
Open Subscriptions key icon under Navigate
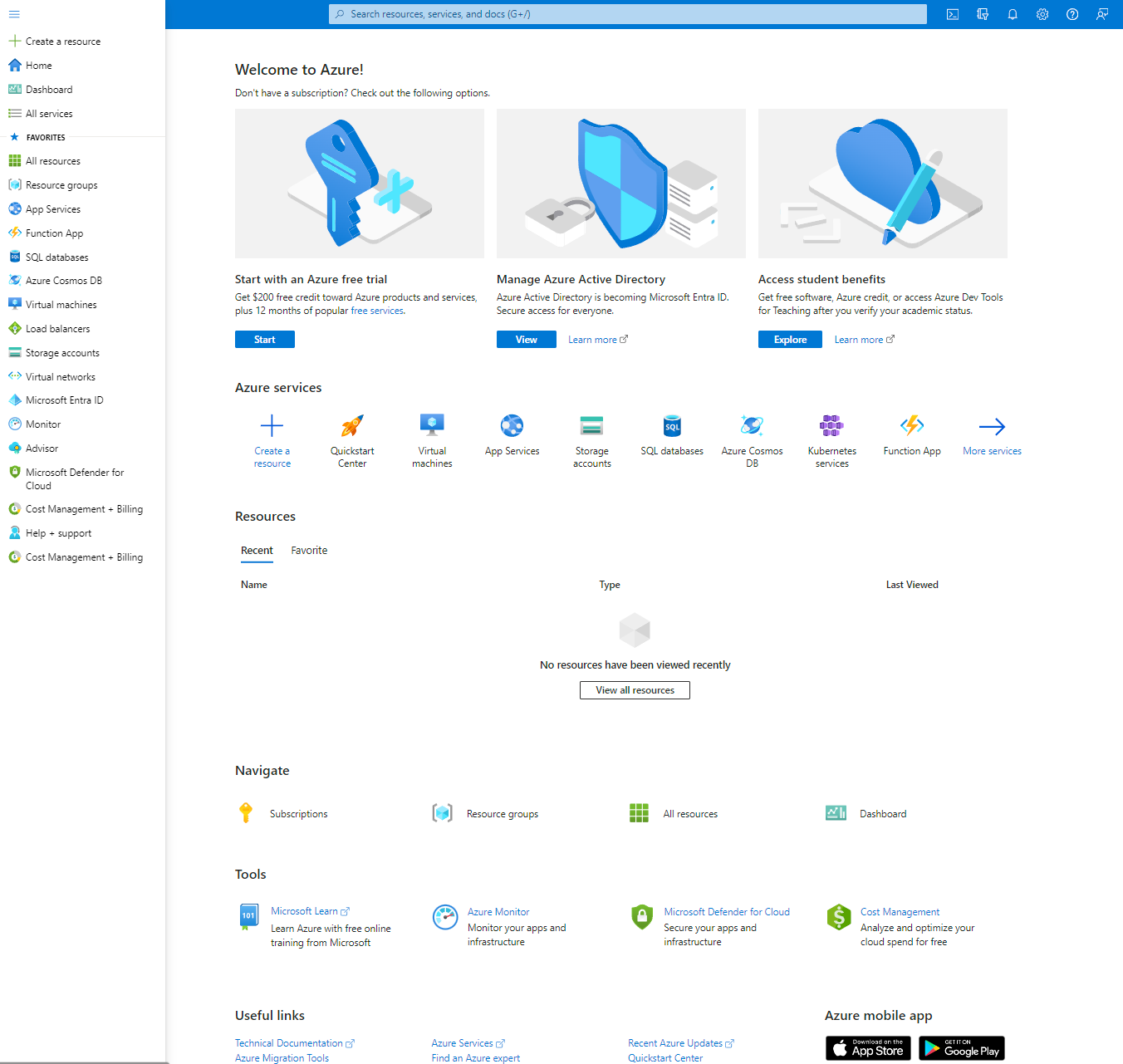click(x=246, y=813)
